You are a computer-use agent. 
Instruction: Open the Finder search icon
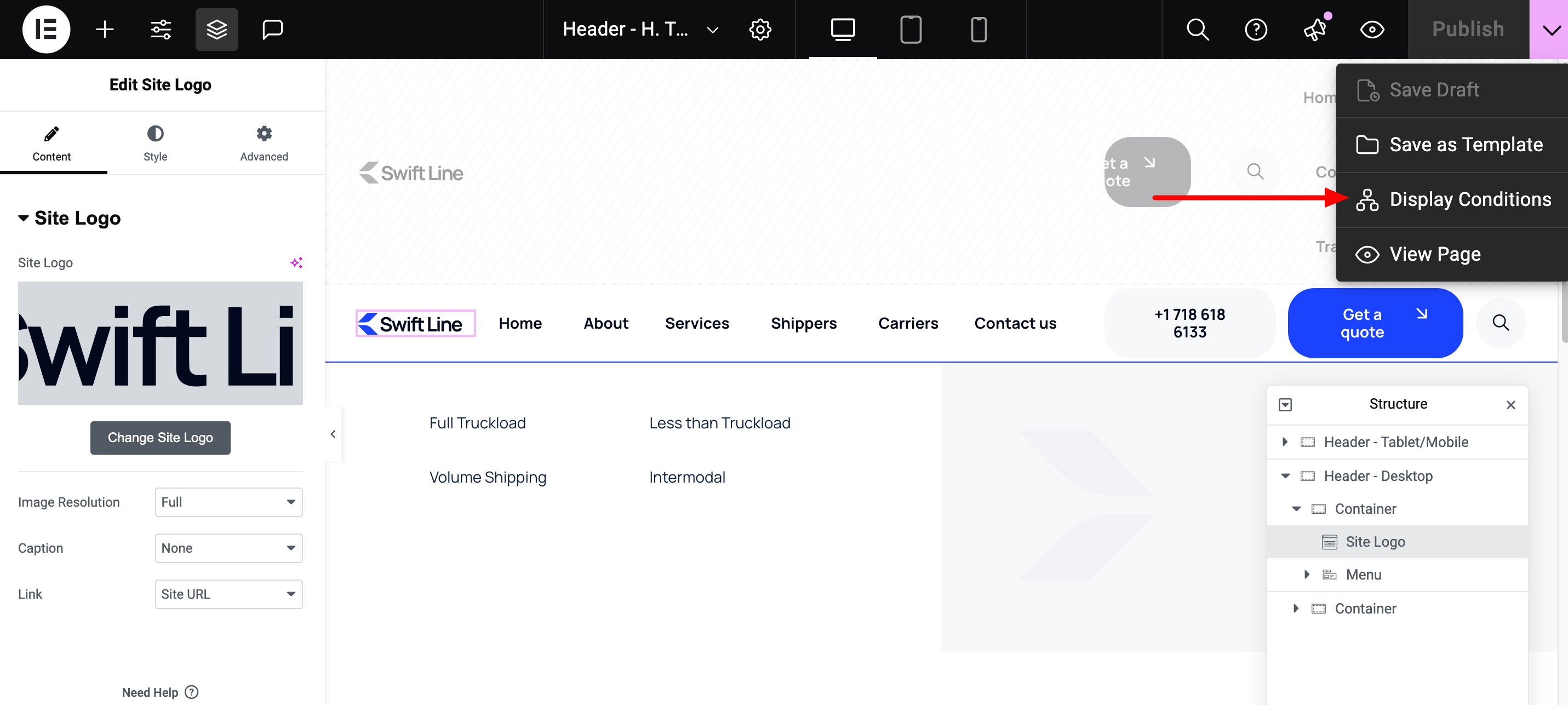1197,29
